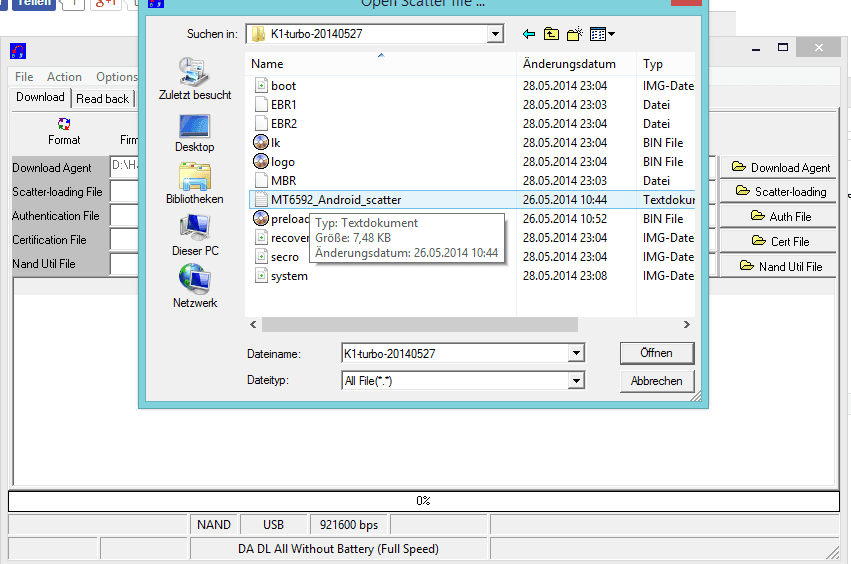Open Bibliotheken in places bar

(x=195, y=183)
